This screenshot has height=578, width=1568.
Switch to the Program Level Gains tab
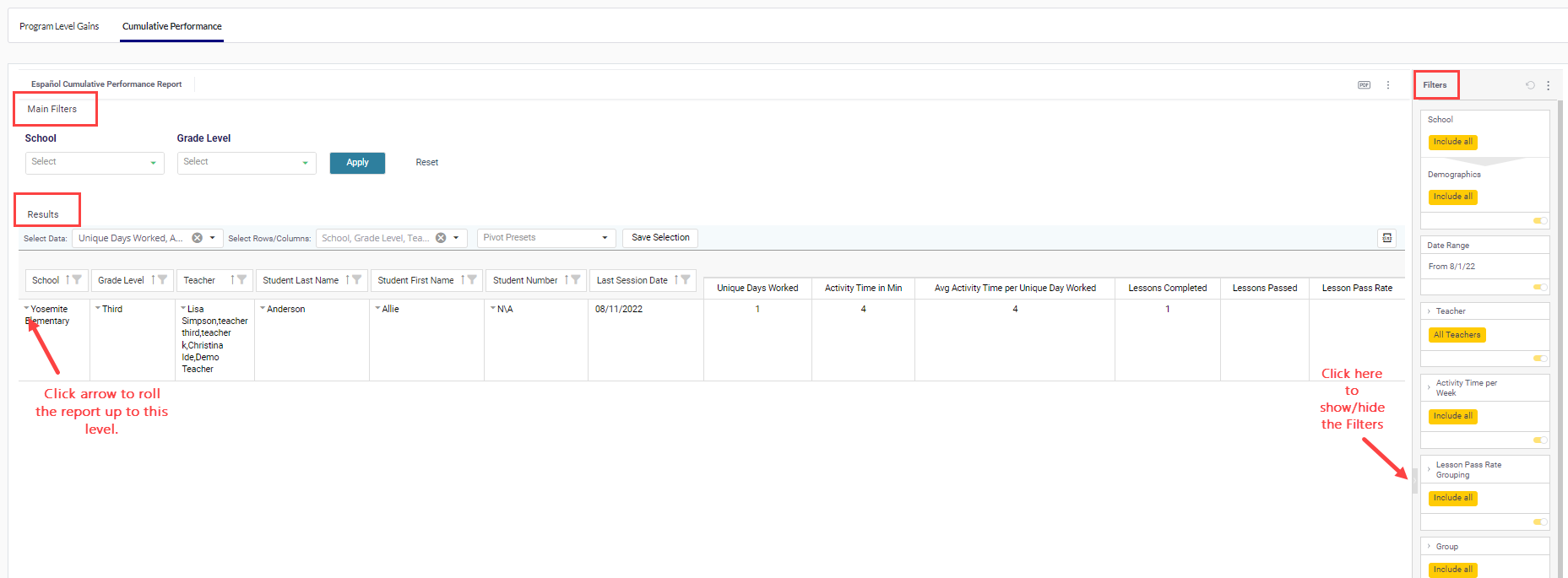coord(59,26)
